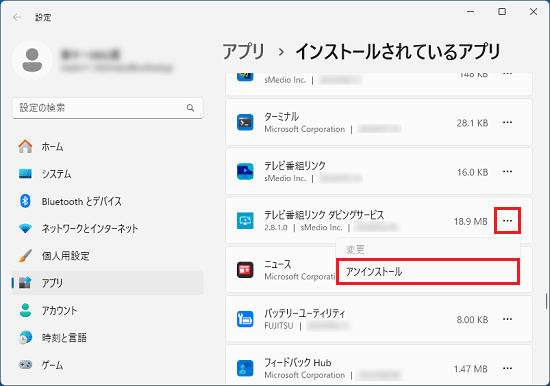Click the アプリ sidebar icon

pos(25,282)
